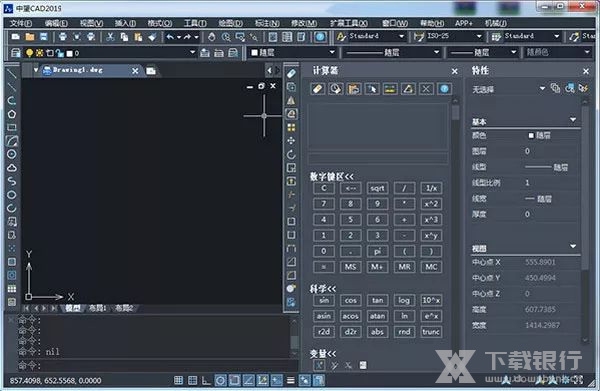Screen dimensions: 600x391
Task: Click calculator distance between points ruler icon
Action: pyautogui.click(x=390, y=89)
